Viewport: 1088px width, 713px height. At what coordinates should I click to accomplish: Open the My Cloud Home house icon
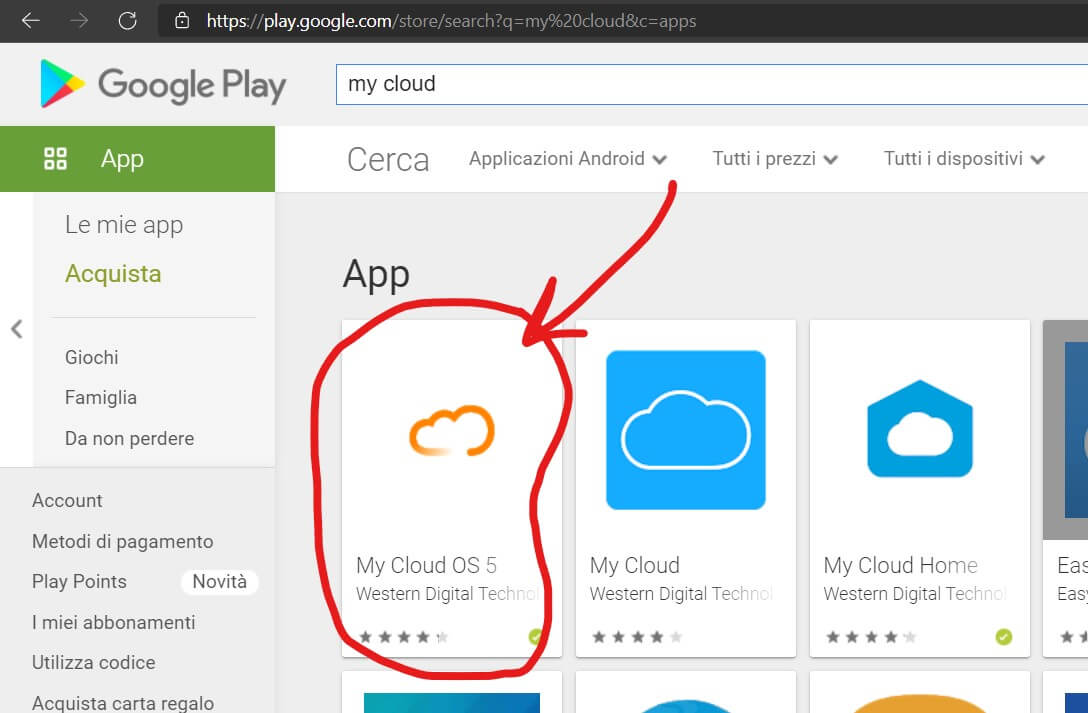coord(919,430)
